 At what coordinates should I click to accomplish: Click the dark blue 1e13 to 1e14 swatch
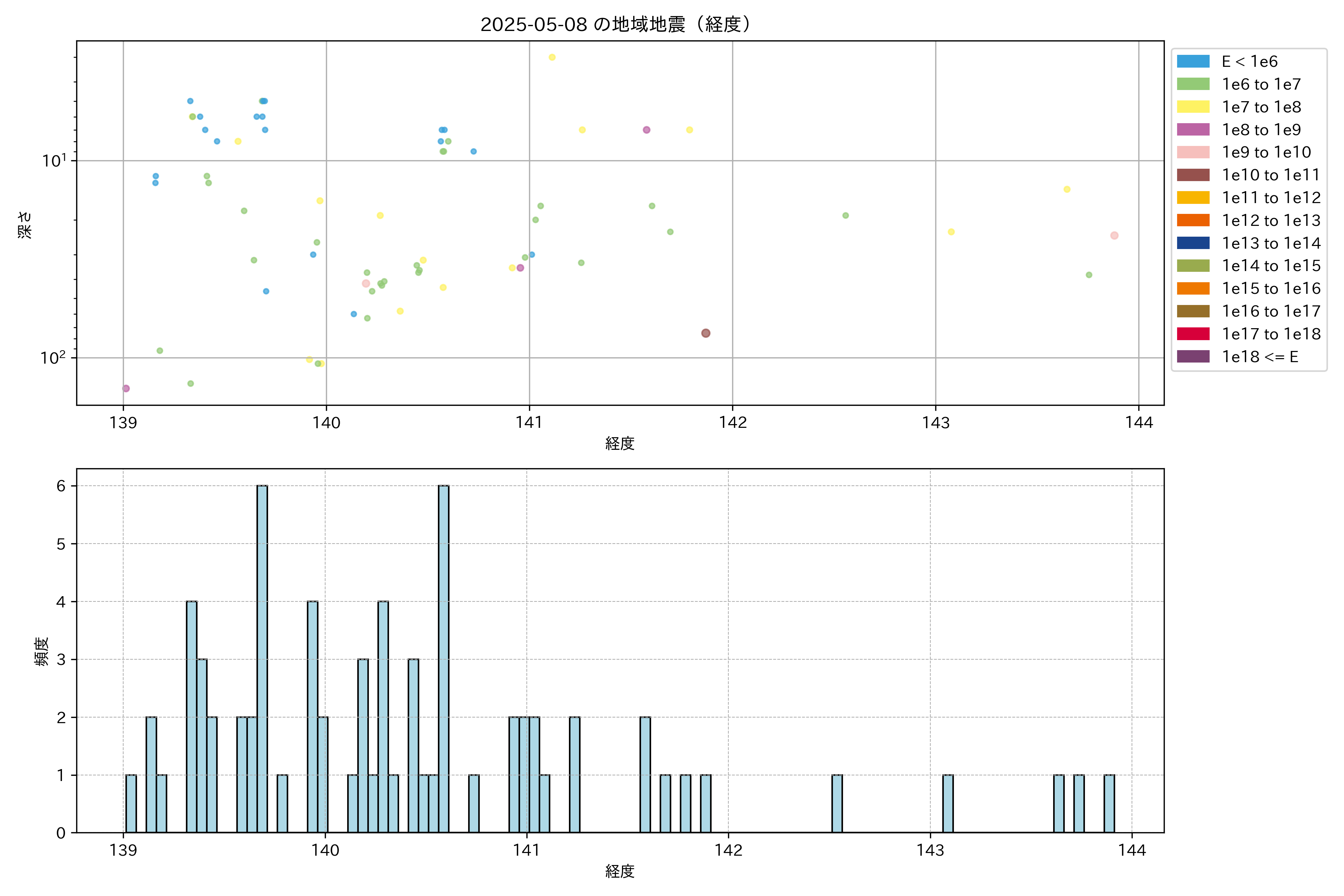[x=1192, y=243]
